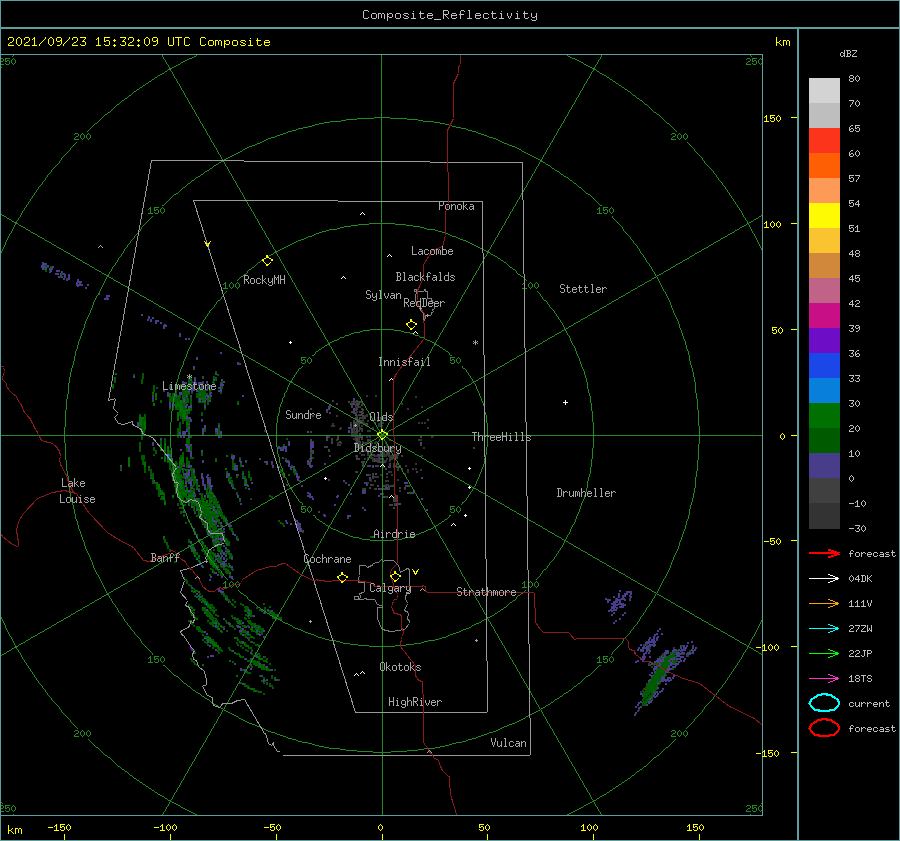Click the white plus marker west of Drumheller

point(565,402)
